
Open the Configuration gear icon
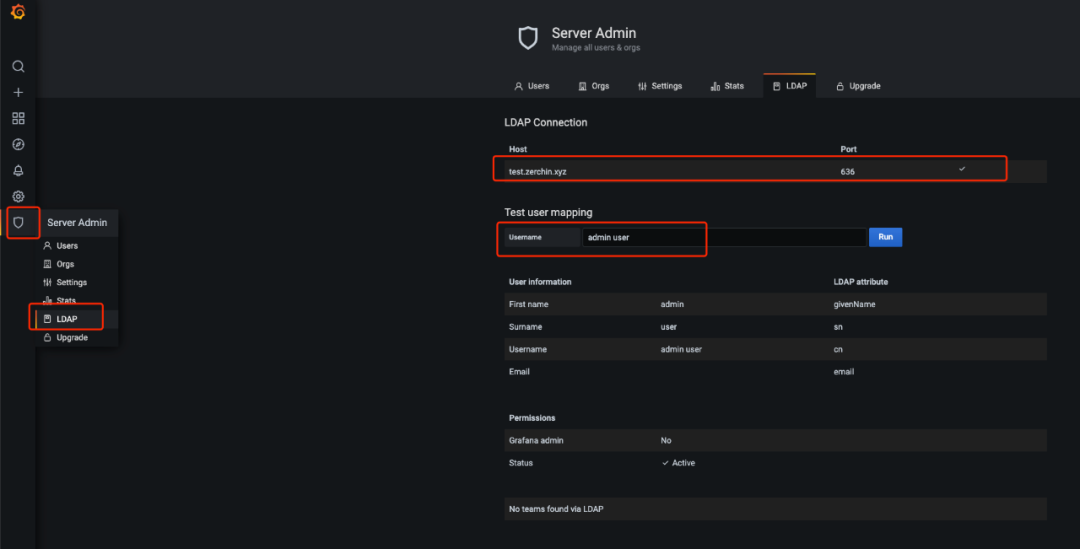tap(18, 196)
